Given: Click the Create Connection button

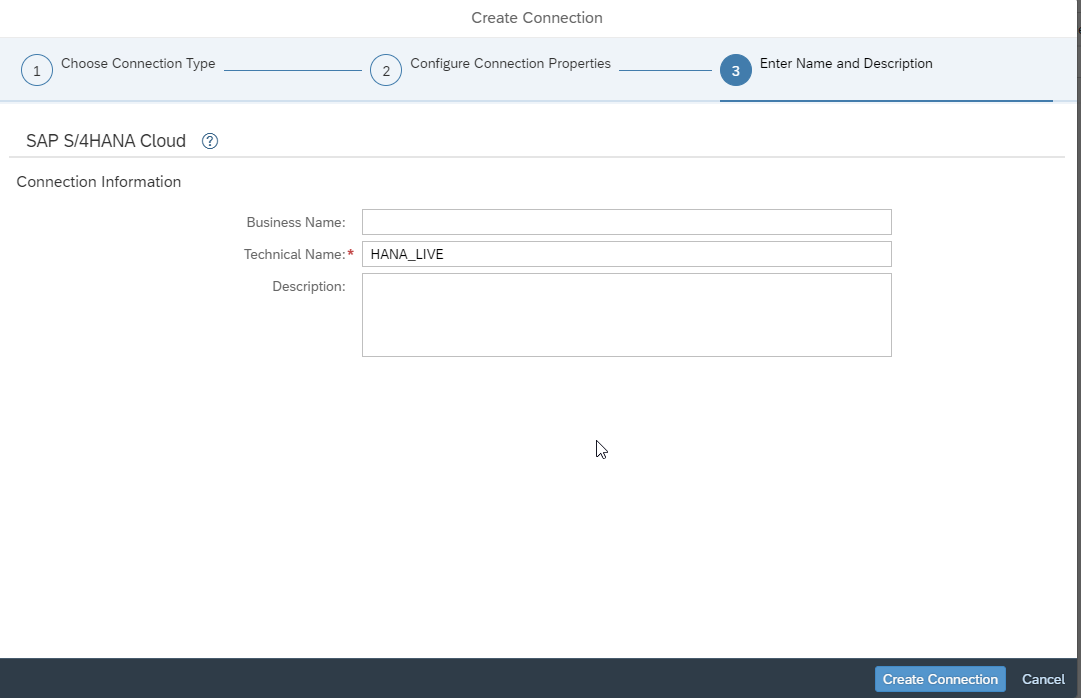Looking at the screenshot, I should coord(940,679).
